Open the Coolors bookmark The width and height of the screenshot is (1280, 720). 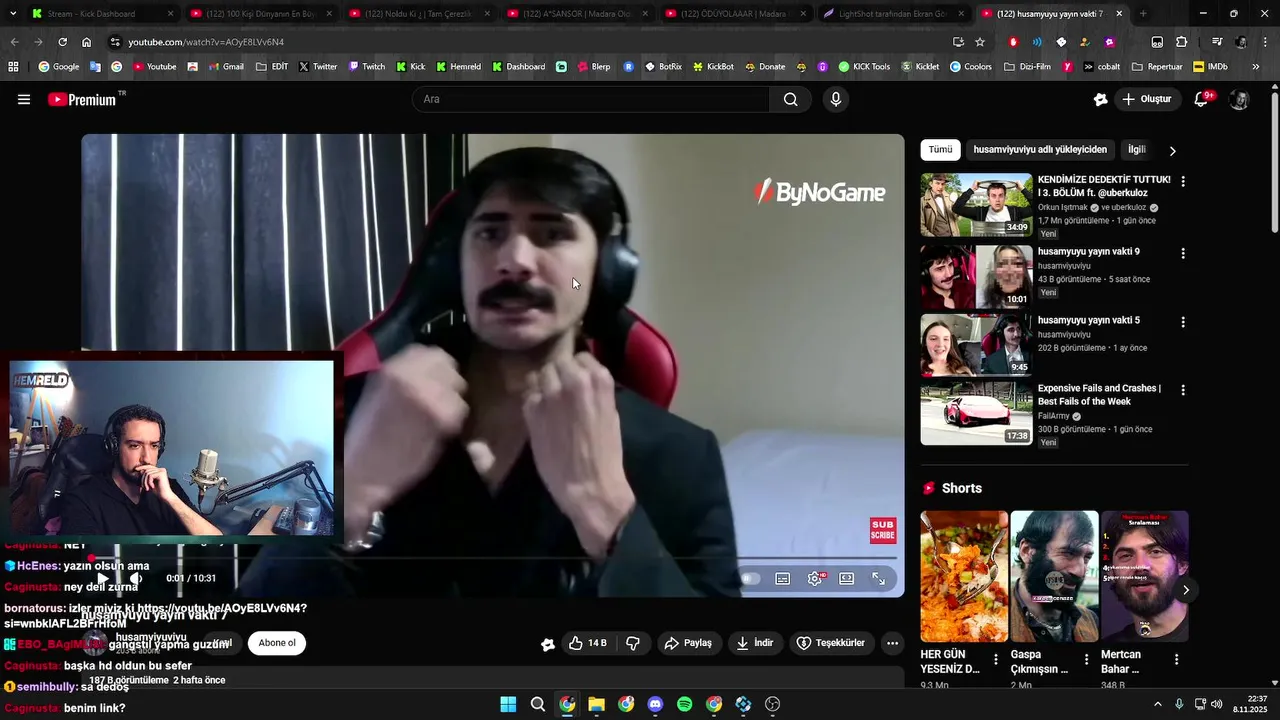point(970,67)
